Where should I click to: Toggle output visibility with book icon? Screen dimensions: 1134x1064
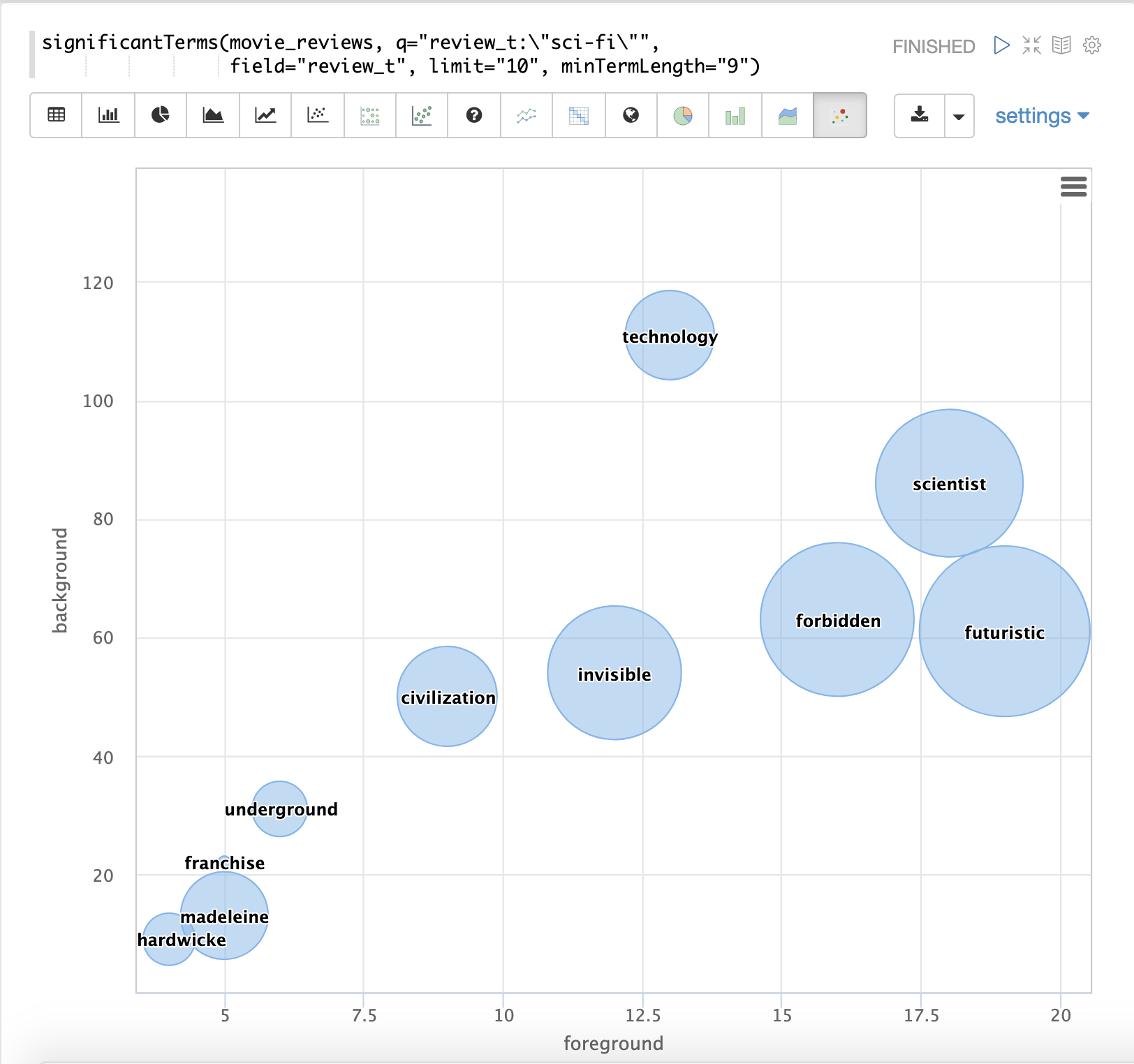point(1061,45)
